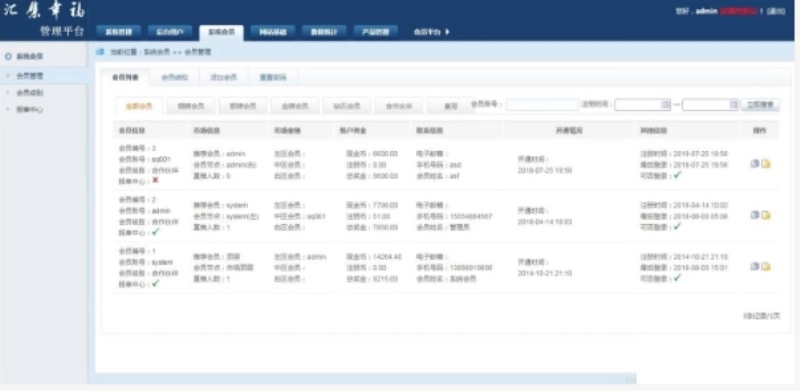Screen dimensions: 800x391
Task: Click the yellow action icon in the admin member row
Action: coord(766,215)
